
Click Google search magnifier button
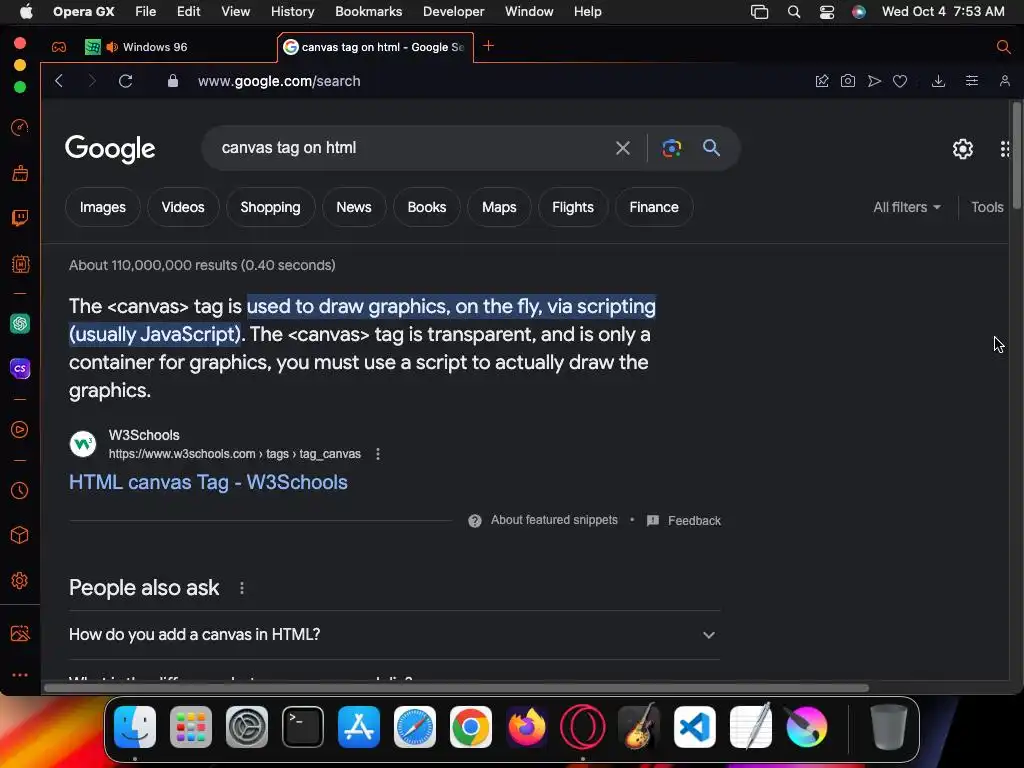tap(711, 148)
